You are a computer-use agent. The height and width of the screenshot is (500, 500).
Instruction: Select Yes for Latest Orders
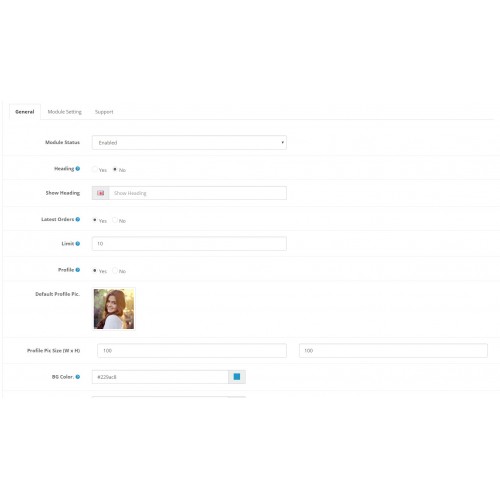pos(95,220)
